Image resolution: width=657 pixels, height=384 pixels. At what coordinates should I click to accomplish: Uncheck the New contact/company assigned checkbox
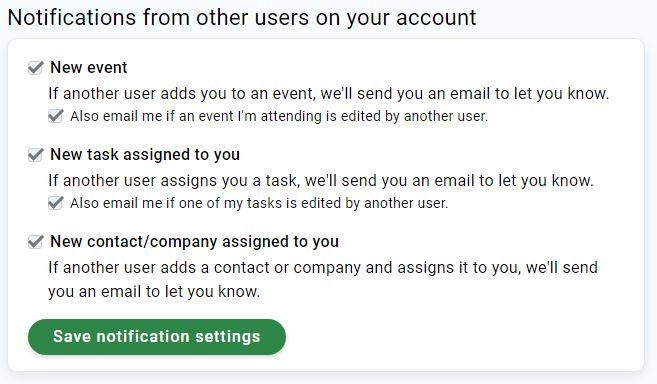click(x=36, y=242)
